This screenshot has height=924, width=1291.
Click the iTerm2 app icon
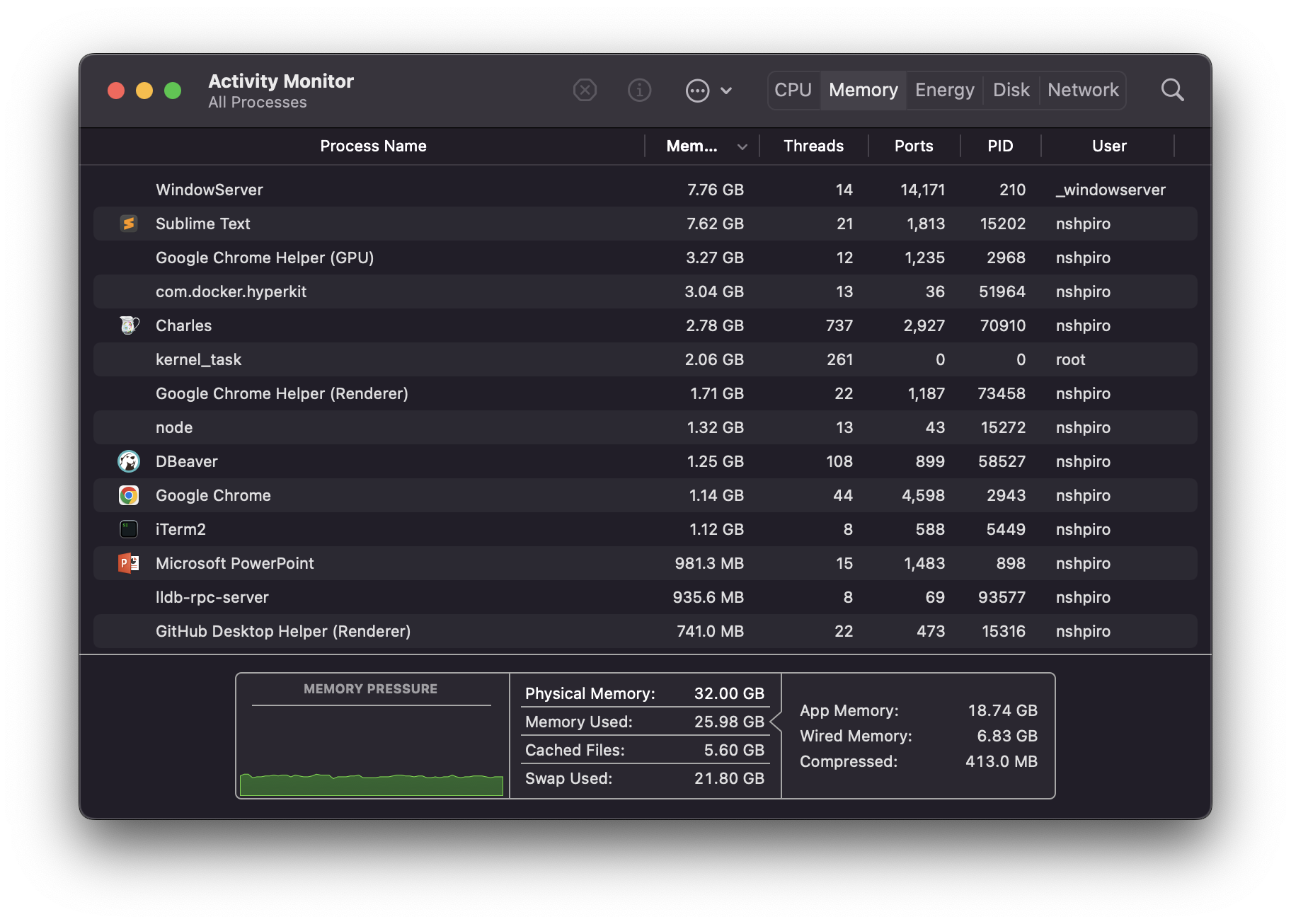point(129,529)
